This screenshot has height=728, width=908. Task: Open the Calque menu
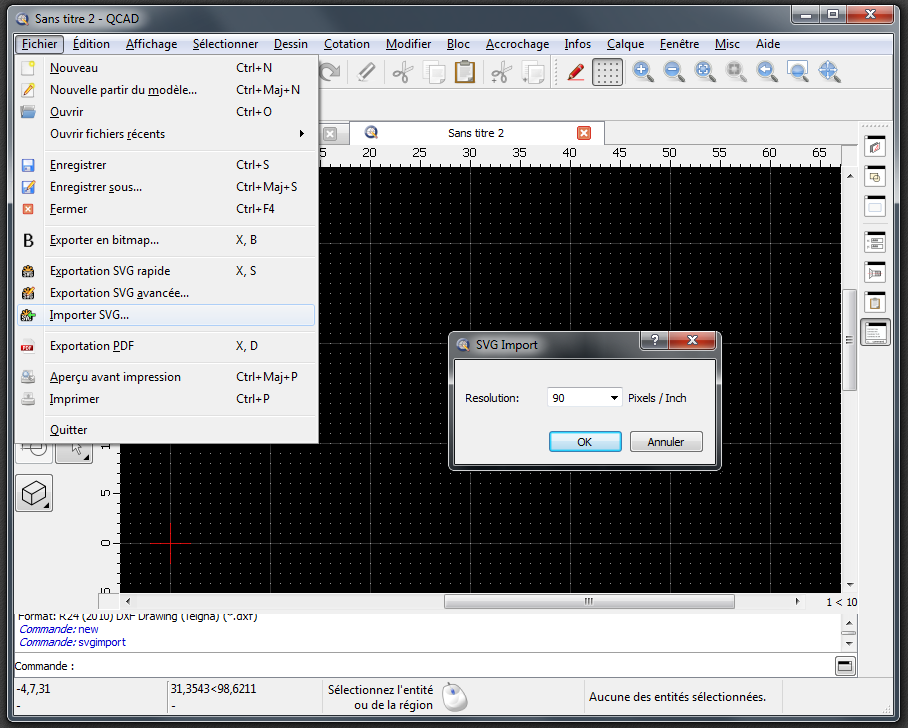click(625, 44)
